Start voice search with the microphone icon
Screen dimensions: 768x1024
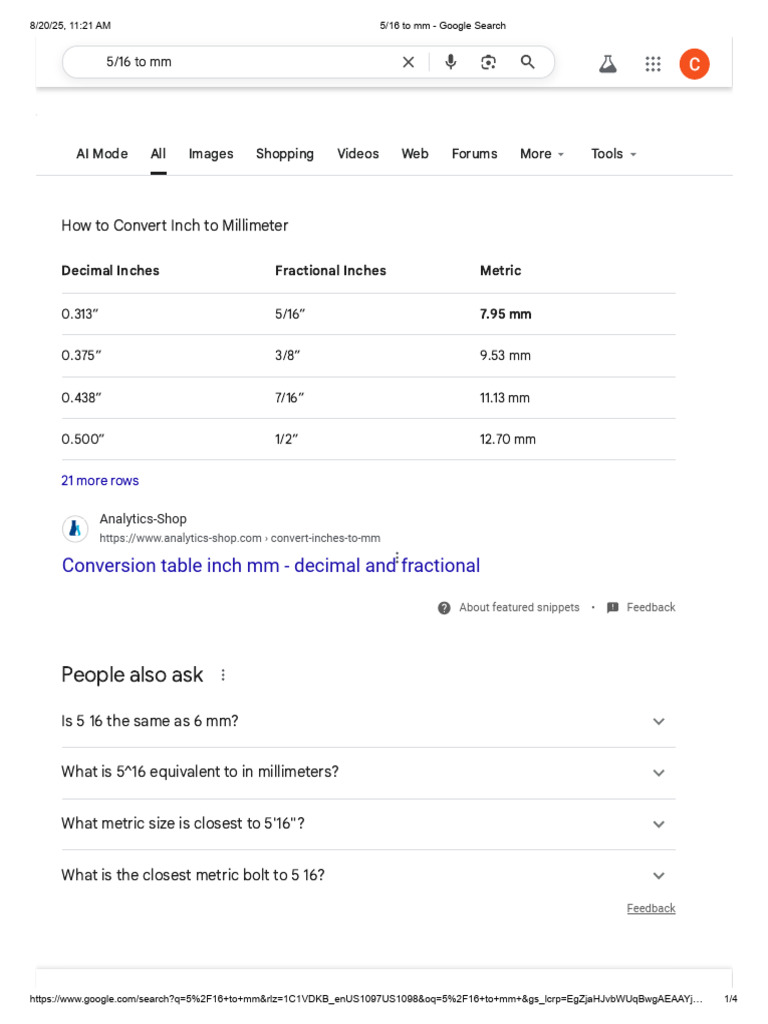tap(451, 62)
